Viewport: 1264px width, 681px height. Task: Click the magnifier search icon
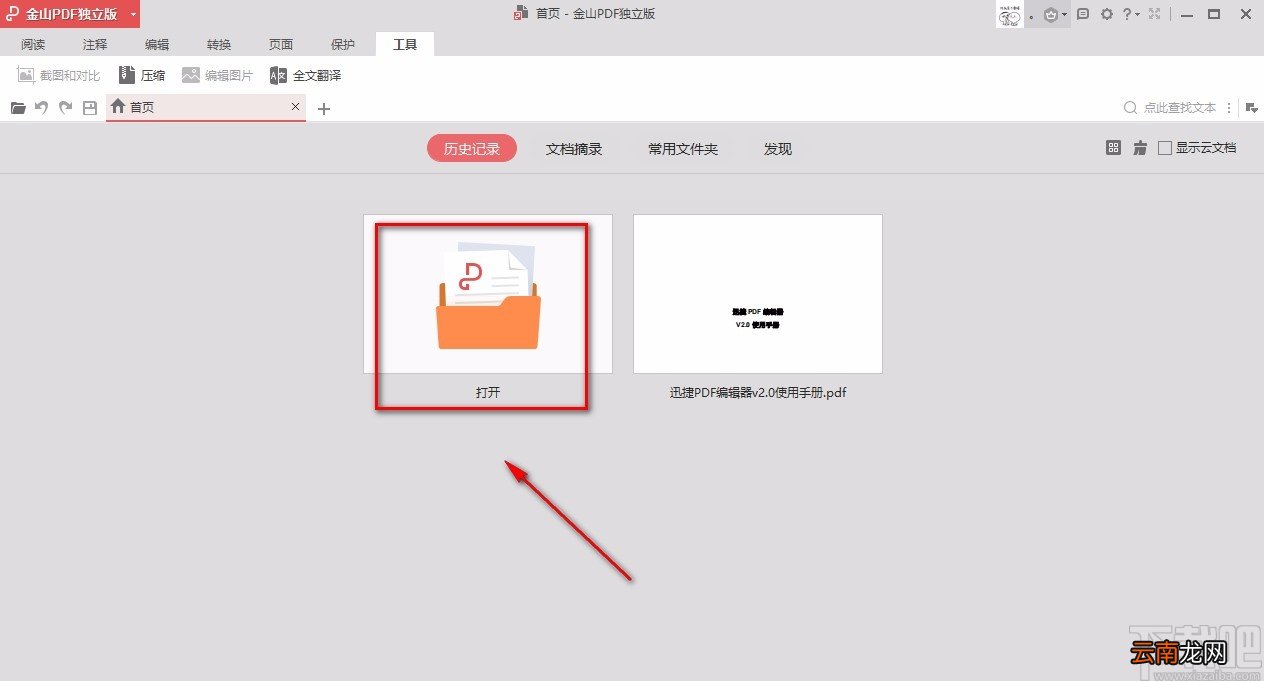(1131, 107)
